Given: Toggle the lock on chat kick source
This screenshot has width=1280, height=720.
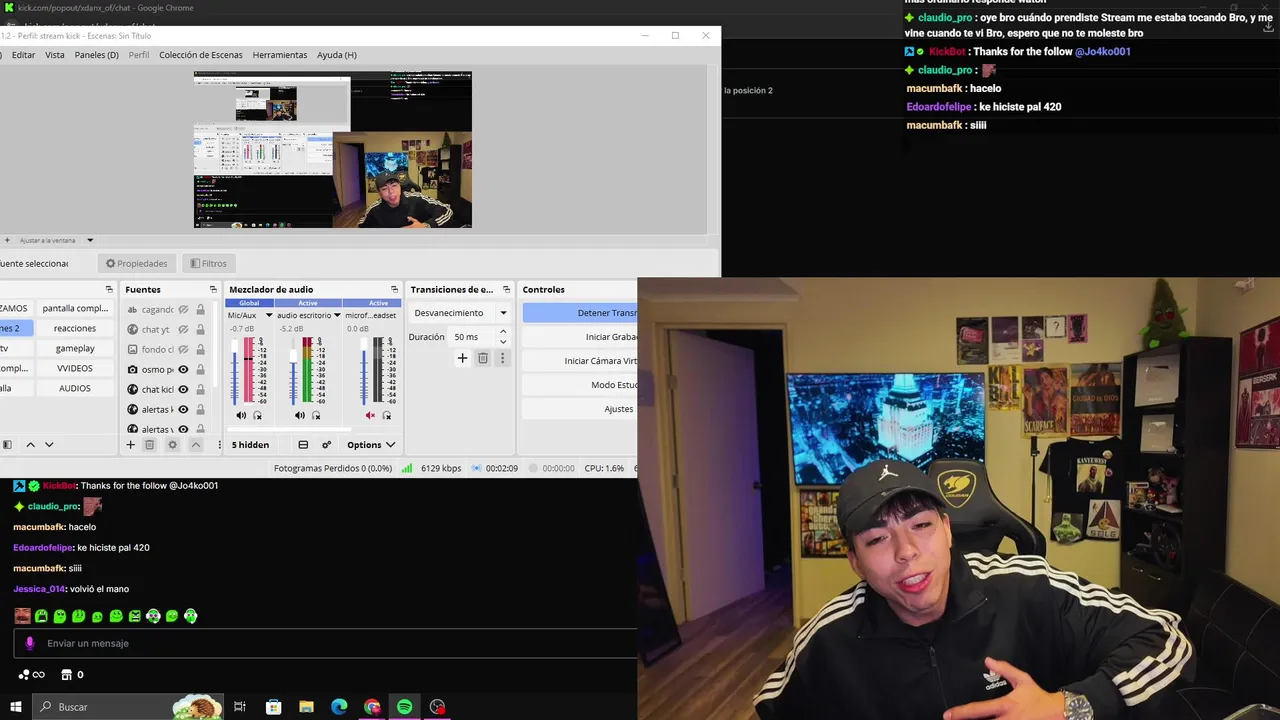Looking at the screenshot, I should coord(200,390).
